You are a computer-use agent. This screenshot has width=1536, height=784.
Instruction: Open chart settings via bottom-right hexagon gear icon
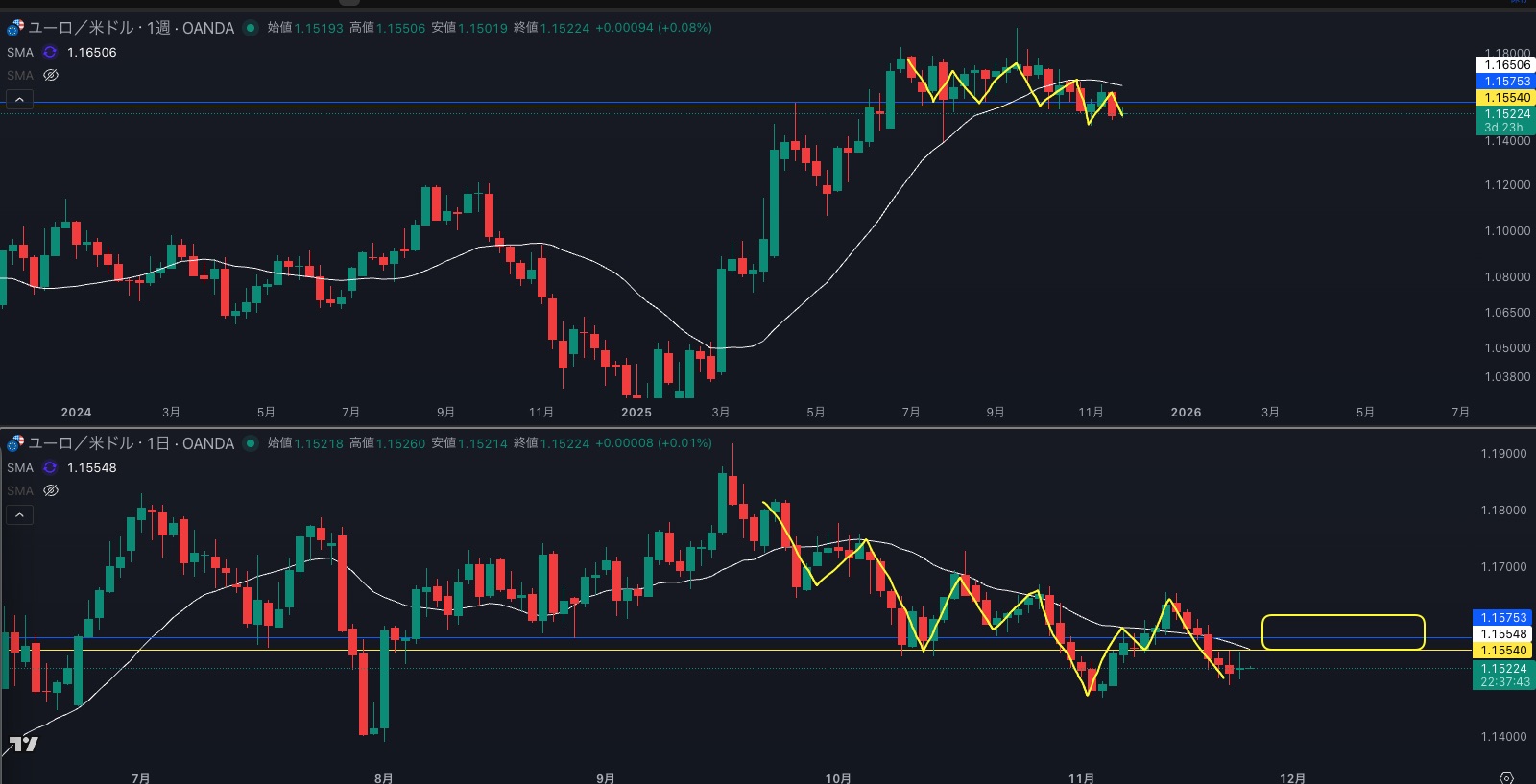(x=1506, y=777)
